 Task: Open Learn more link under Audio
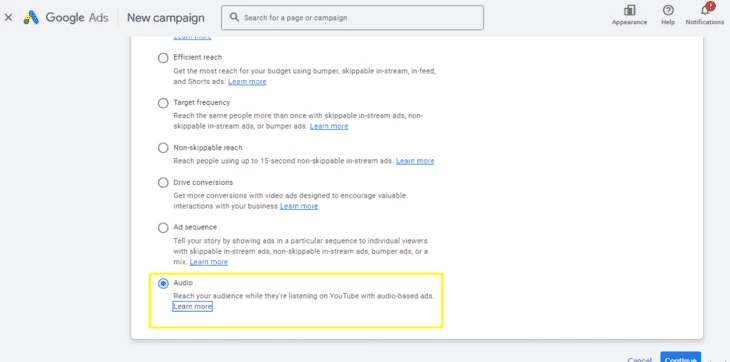192,307
